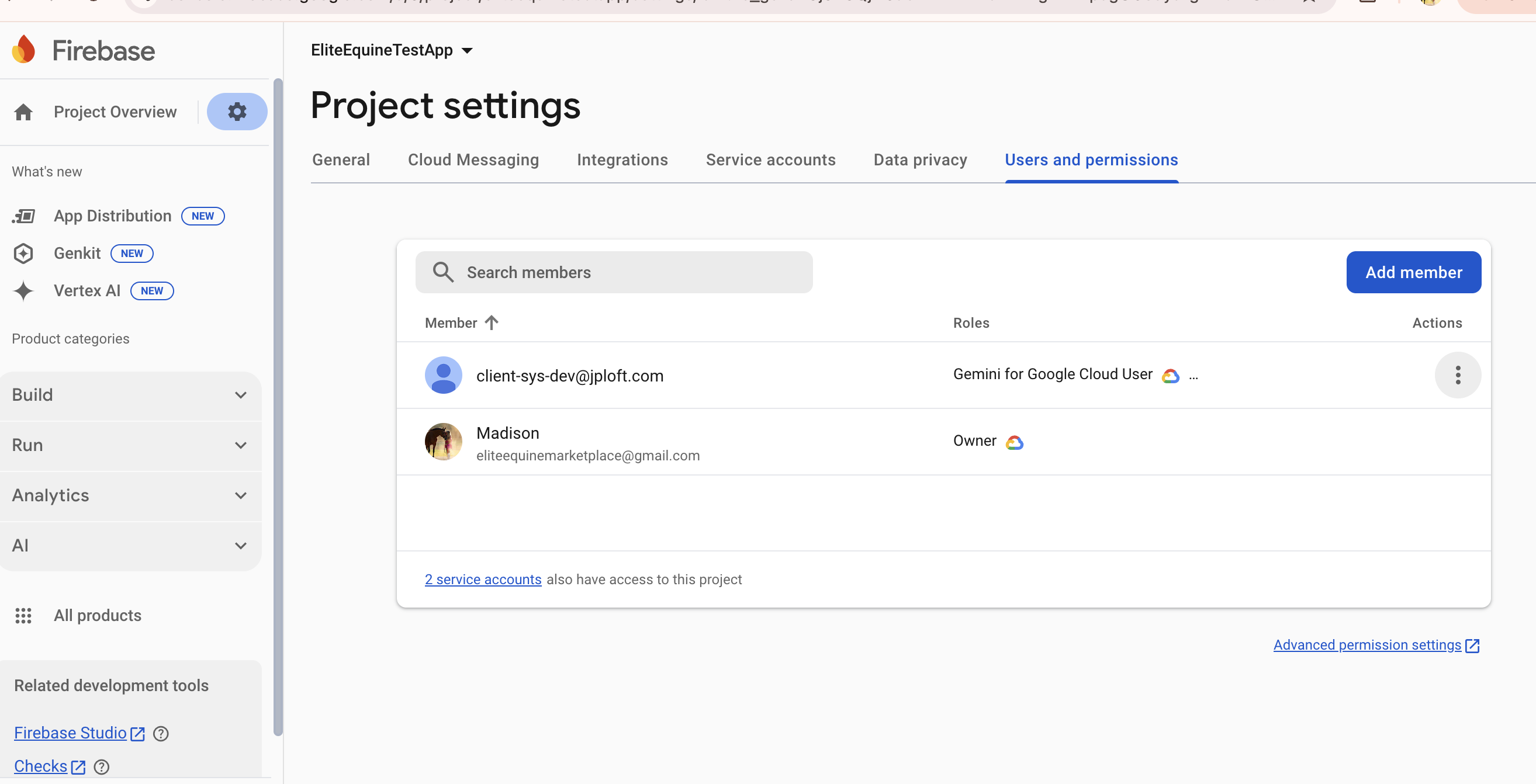Click NEW badge beside Genkit

(x=132, y=254)
